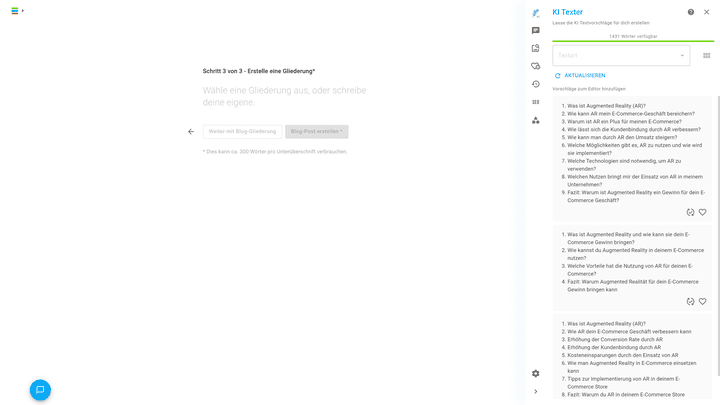Screen dimensions: 720x405
Task: Expand the logo menu at top left
Action: [x=17, y=11]
